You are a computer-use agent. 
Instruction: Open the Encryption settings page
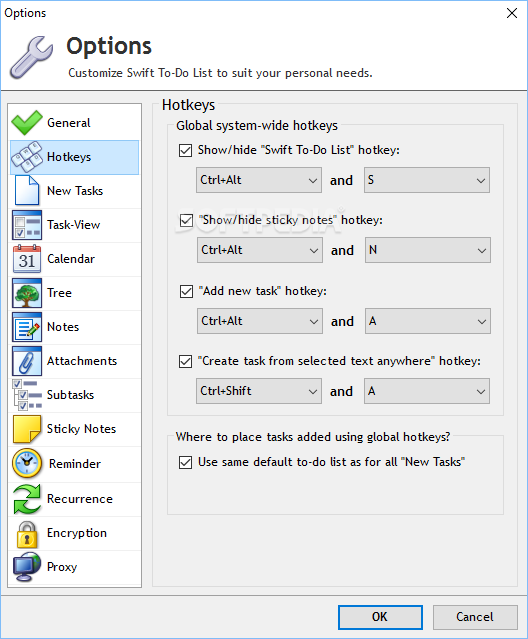tap(75, 533)
